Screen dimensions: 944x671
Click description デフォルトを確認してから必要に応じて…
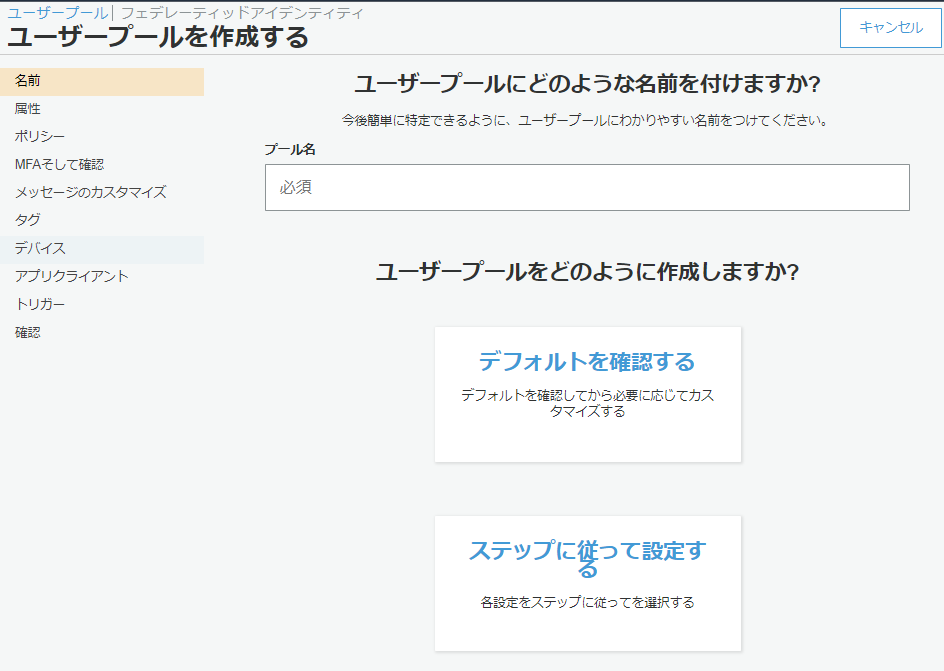tap(588, 403)
